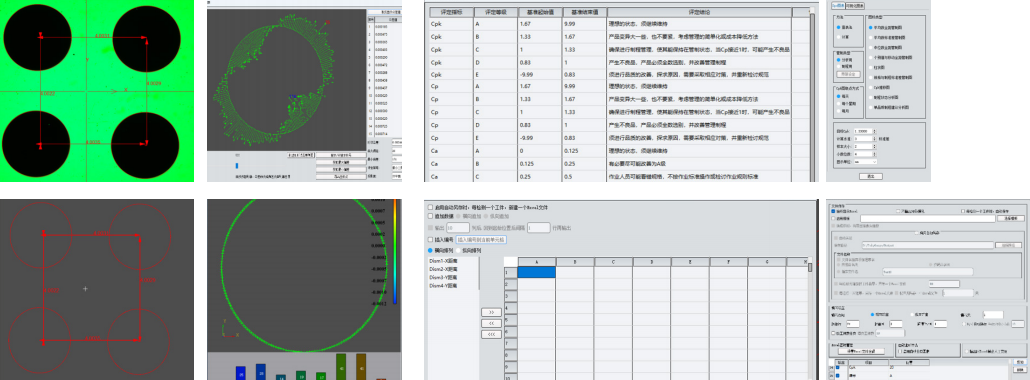Tick the 追加数据 checkbox
The width and height of the screenshot is (1030, 380).
[x=431, y=216]
